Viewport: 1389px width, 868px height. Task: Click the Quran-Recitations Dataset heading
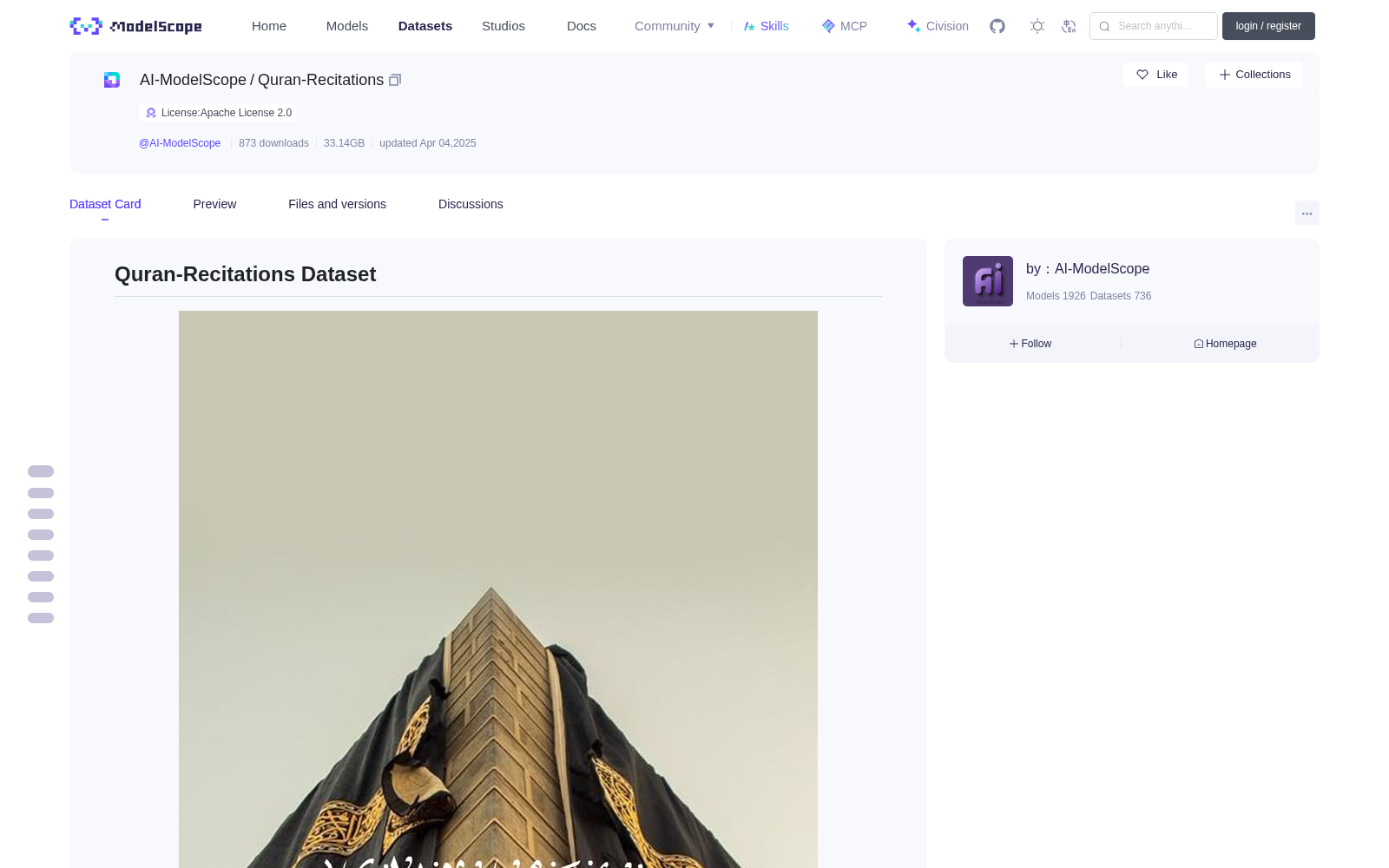click(x=246, y=274)
